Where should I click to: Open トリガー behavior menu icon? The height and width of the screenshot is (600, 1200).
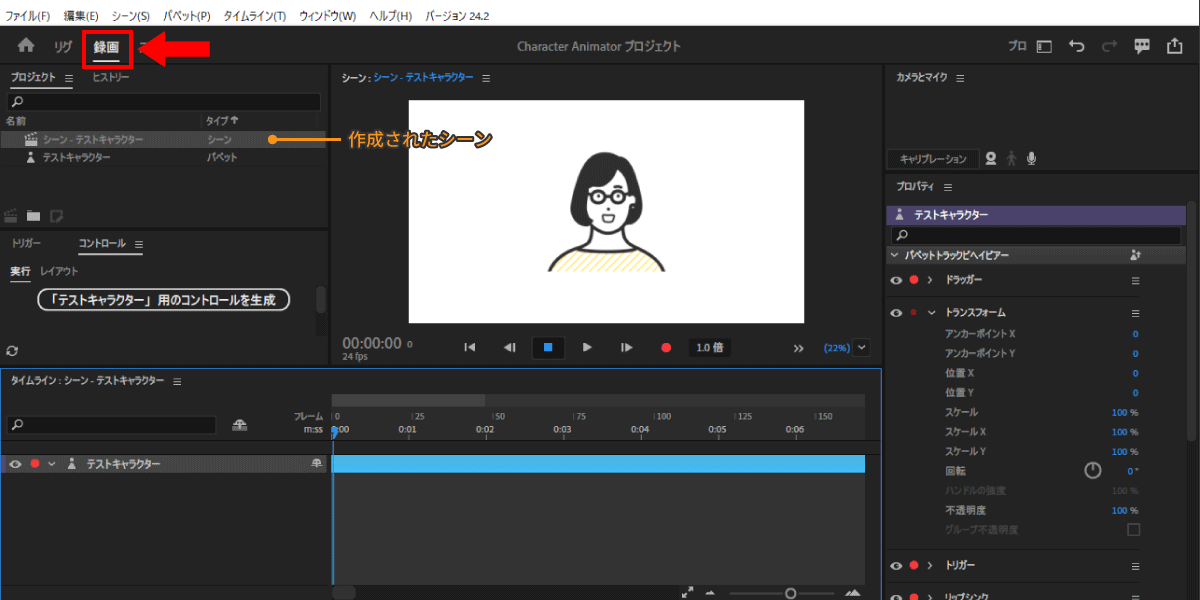click(1135, 566)
